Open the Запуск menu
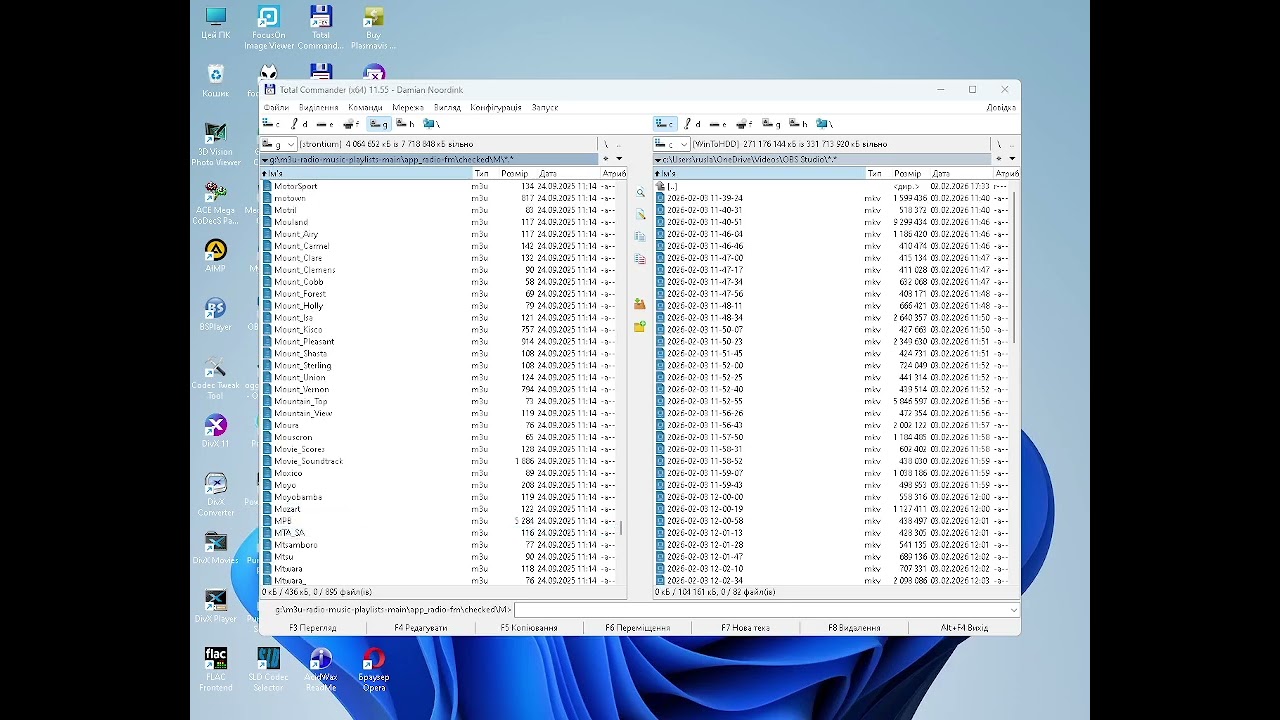This screenshot has width=1280, height=720. coord(545,107)
